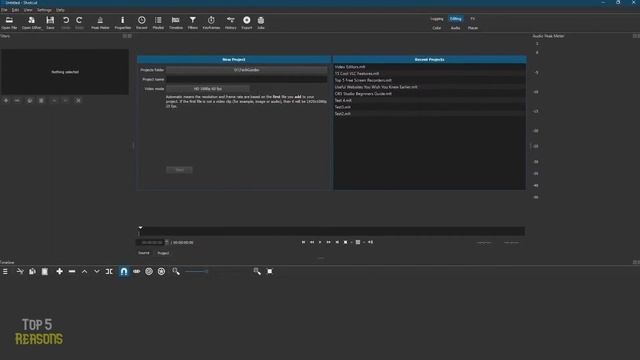Click the zoom timeline to fit icon

(270, 271)
